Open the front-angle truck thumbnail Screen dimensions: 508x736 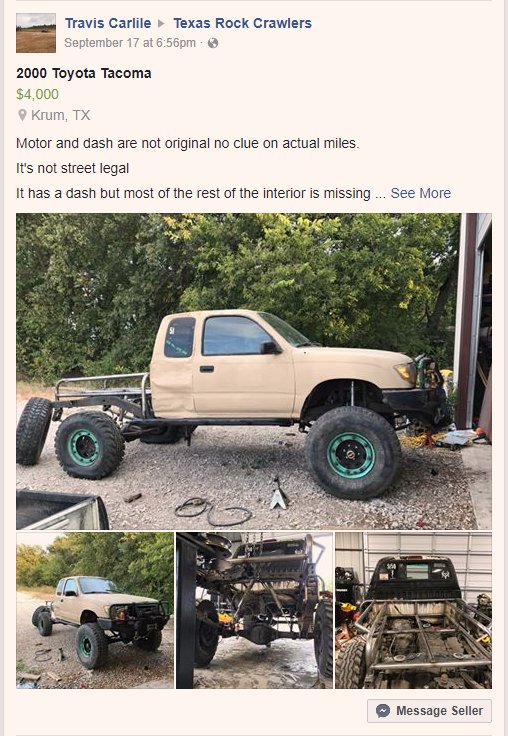[95, 610]
